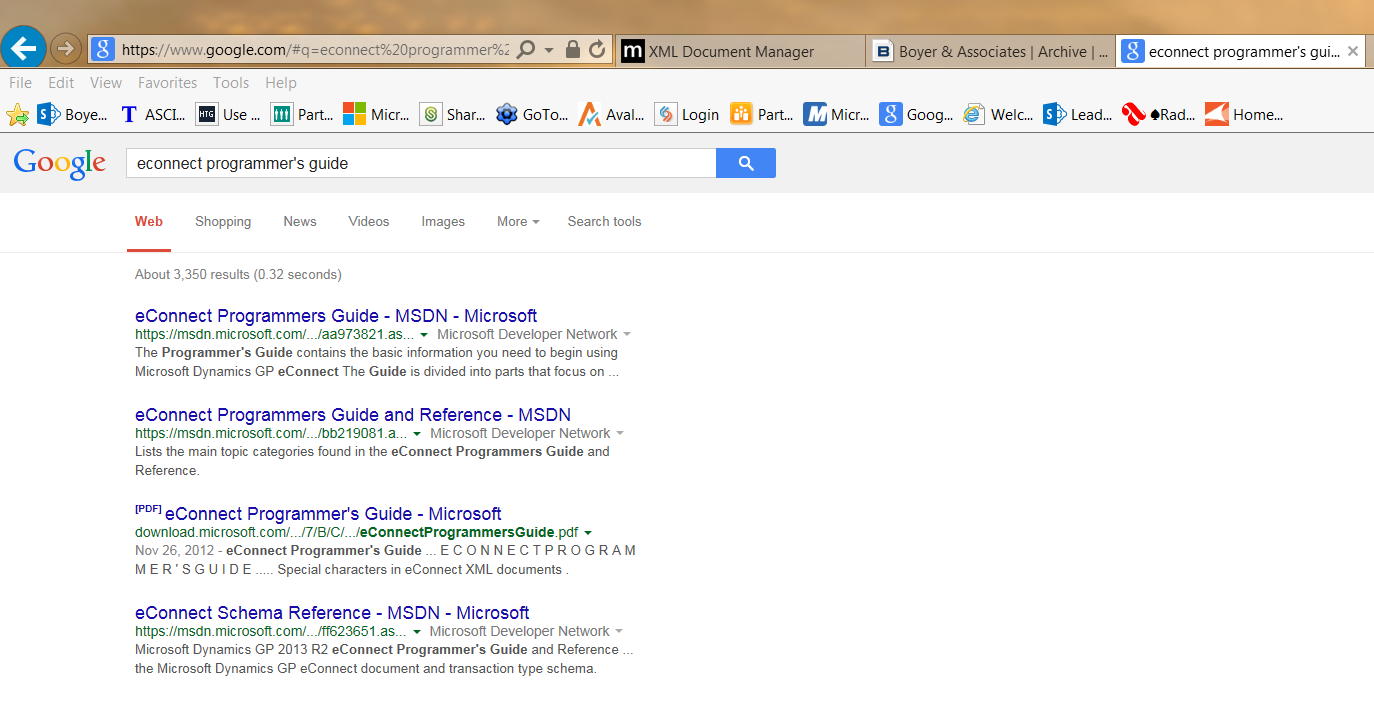Viewport: 1374px width, 703px height.
Task: Open the Favorites menu
Action: click(168, 83)
